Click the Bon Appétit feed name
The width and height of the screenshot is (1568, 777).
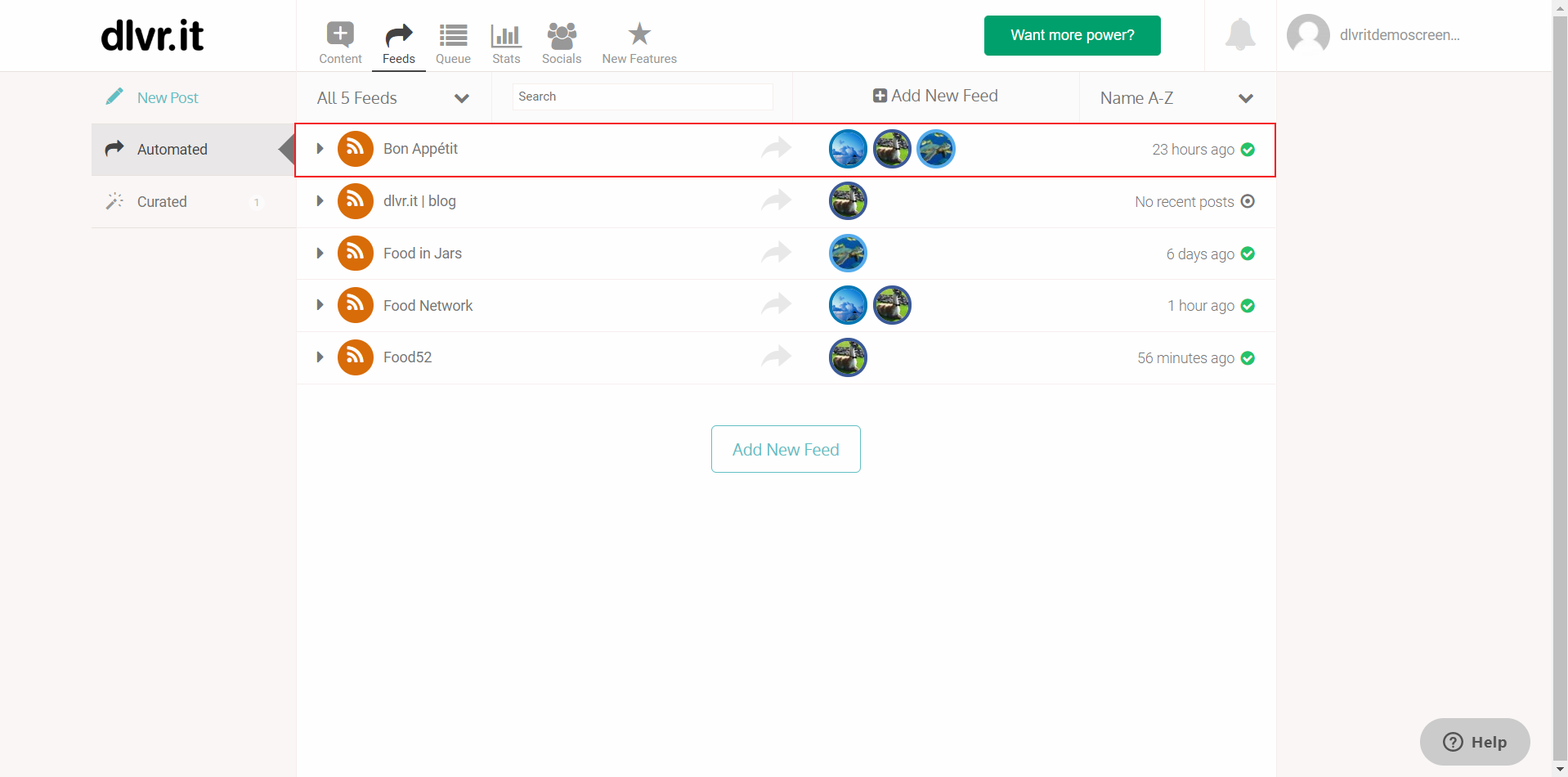click(x=420, y=149)
